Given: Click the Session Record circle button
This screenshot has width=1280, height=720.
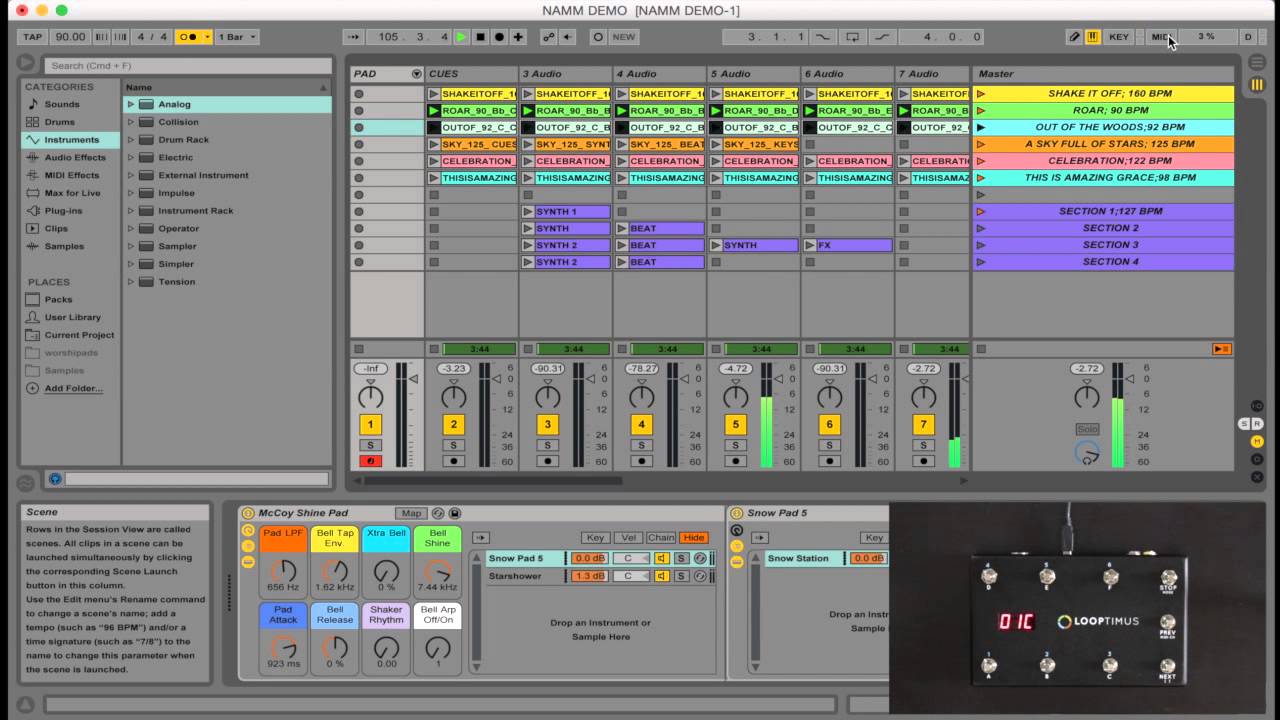Looking at the screenshot, I should tap(598, 37).
